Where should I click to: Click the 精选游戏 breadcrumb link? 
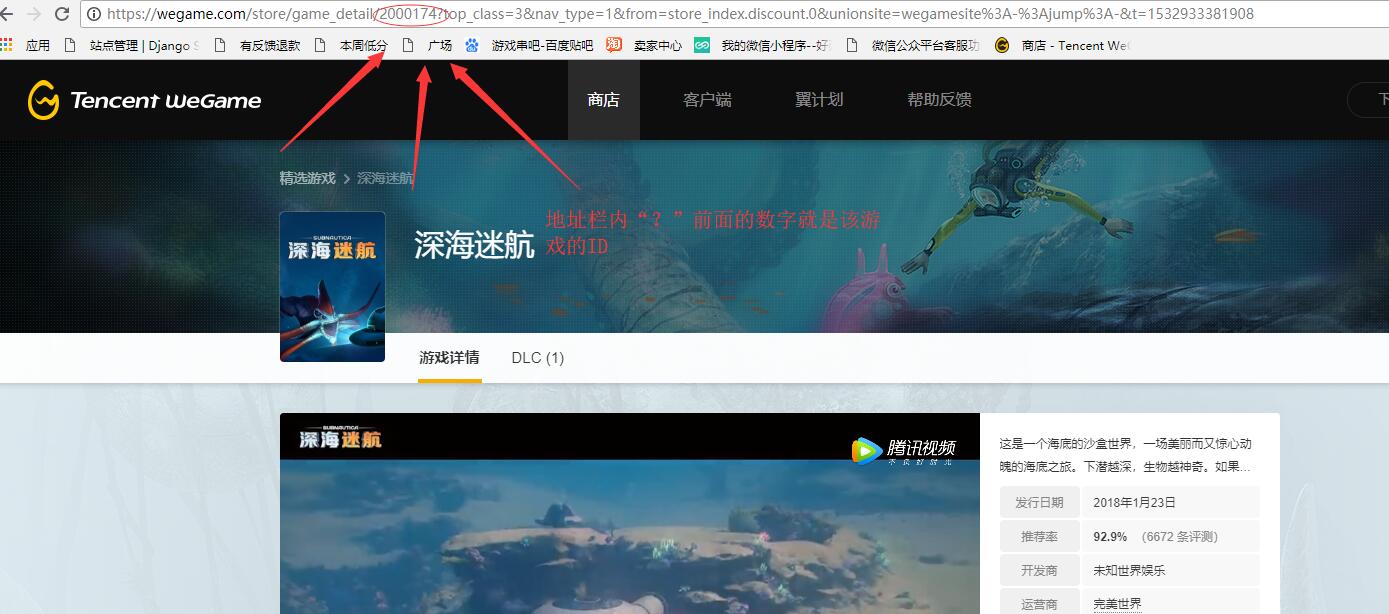pyautogui.click(x=307, y=178)
